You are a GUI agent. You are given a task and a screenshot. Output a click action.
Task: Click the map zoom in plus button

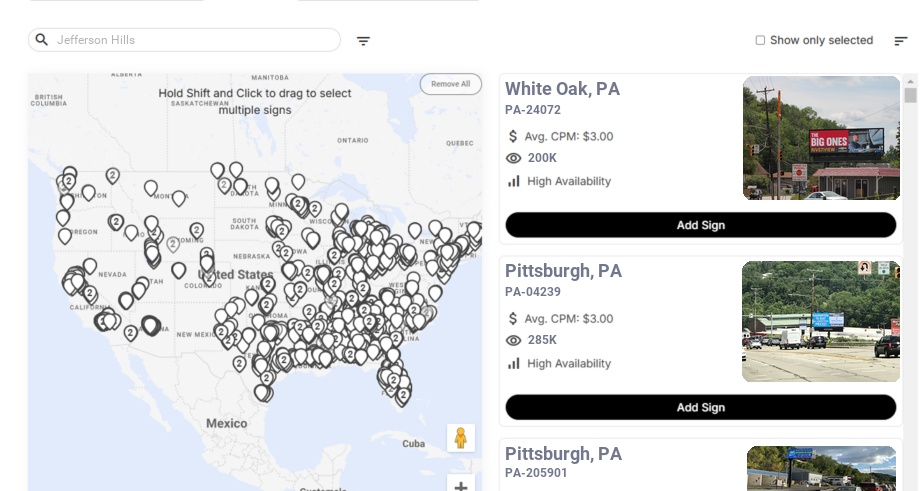tap(461, 486)
